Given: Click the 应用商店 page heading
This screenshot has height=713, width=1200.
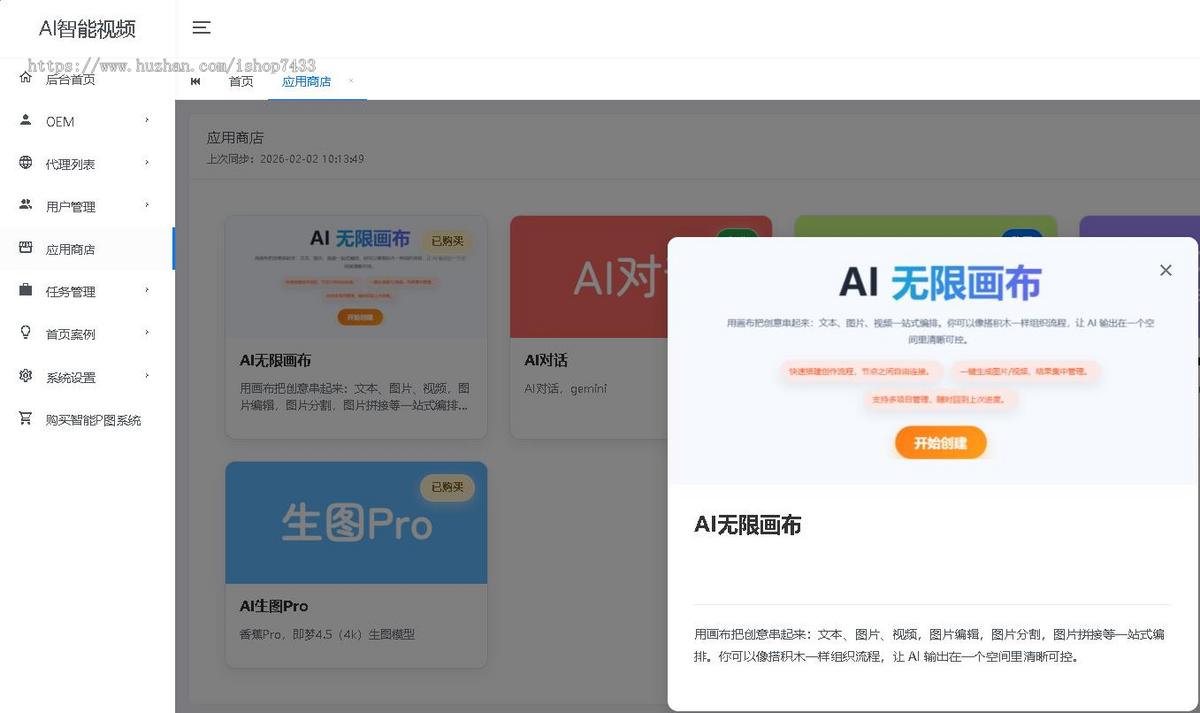Looking at the screenshot, I should coord(235,138).
